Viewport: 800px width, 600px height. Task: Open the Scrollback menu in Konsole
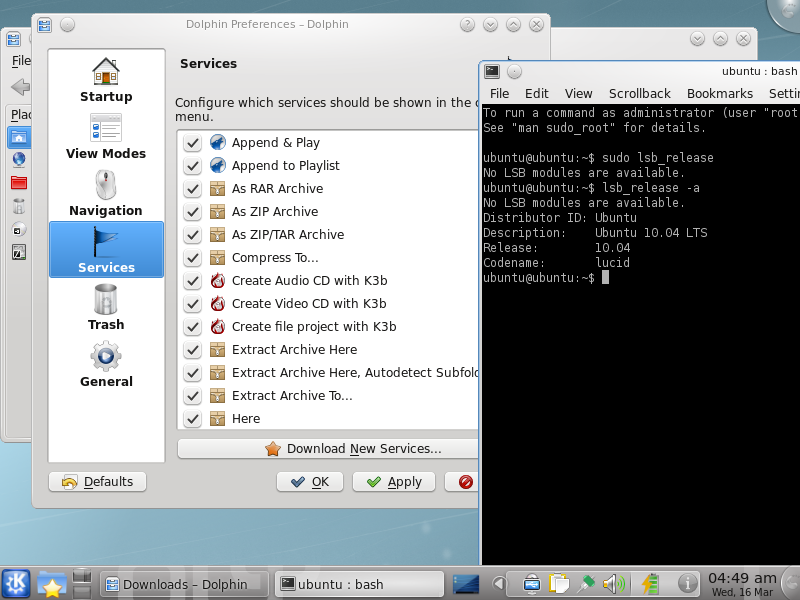tap(639, 93)
